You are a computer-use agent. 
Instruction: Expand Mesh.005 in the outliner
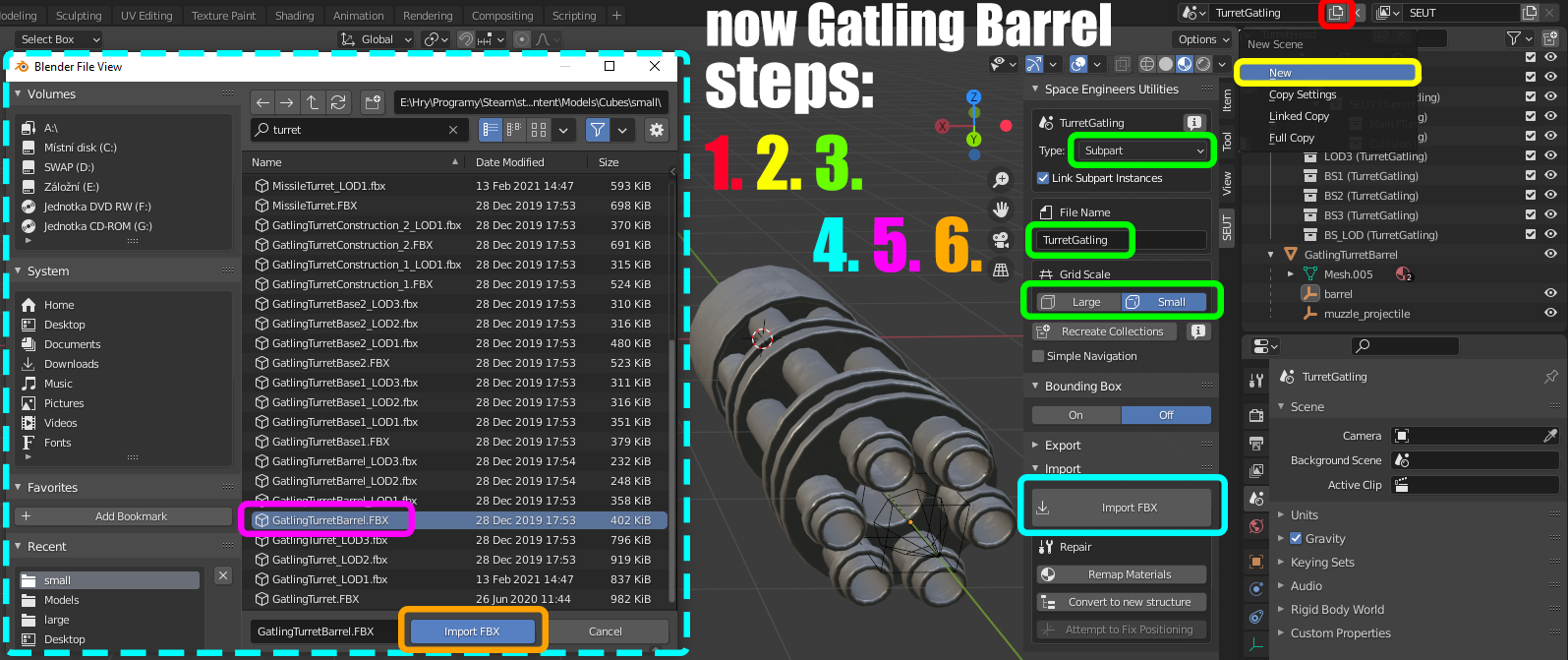pyautogui.click(x=1291, y=274)
